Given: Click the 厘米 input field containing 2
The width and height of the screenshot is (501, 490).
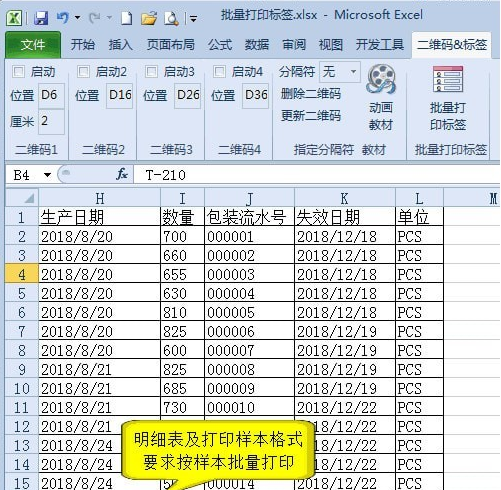Looking at the screenshot, I should pos(51,121).
